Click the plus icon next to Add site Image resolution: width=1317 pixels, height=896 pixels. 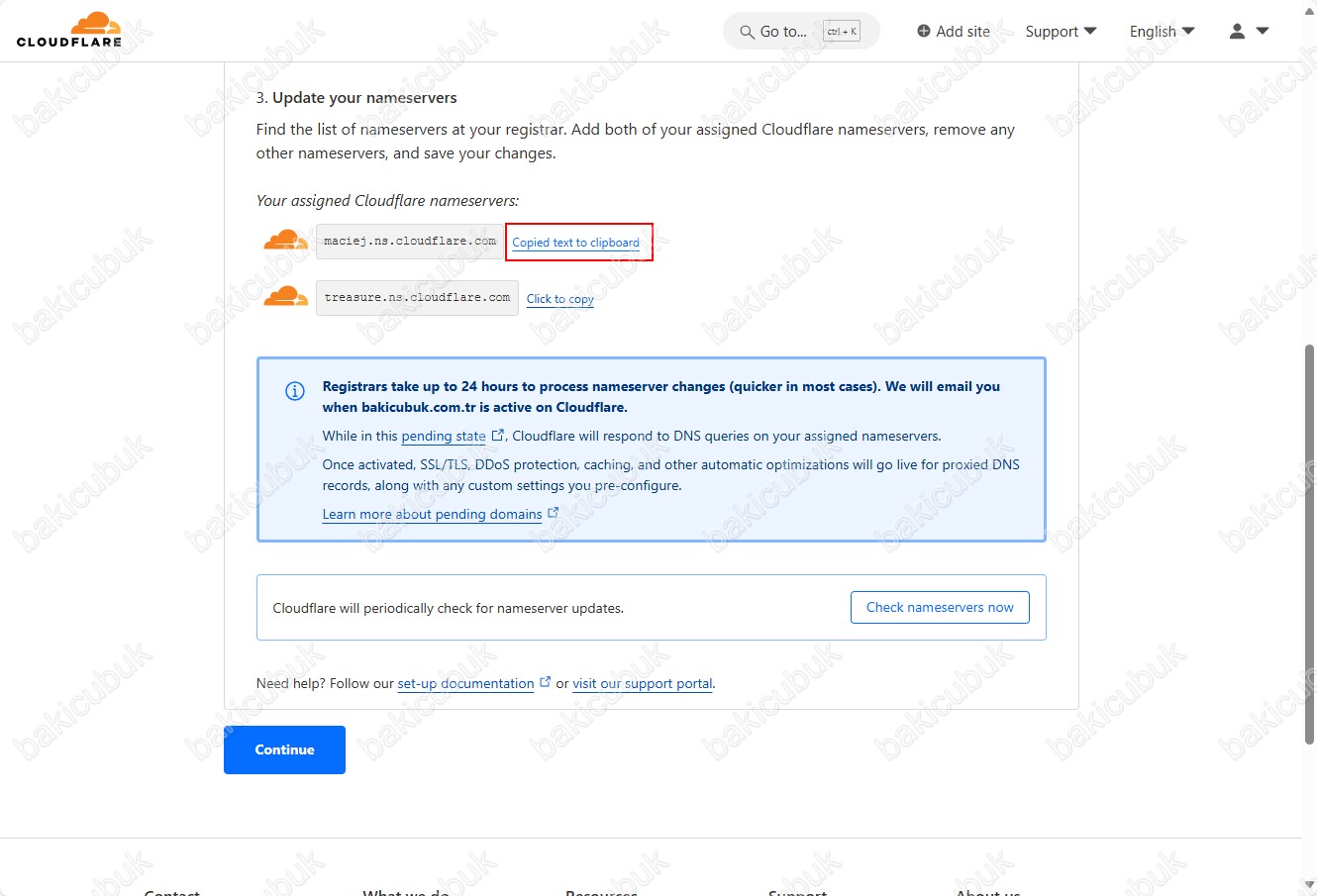[x=924, y=31]
